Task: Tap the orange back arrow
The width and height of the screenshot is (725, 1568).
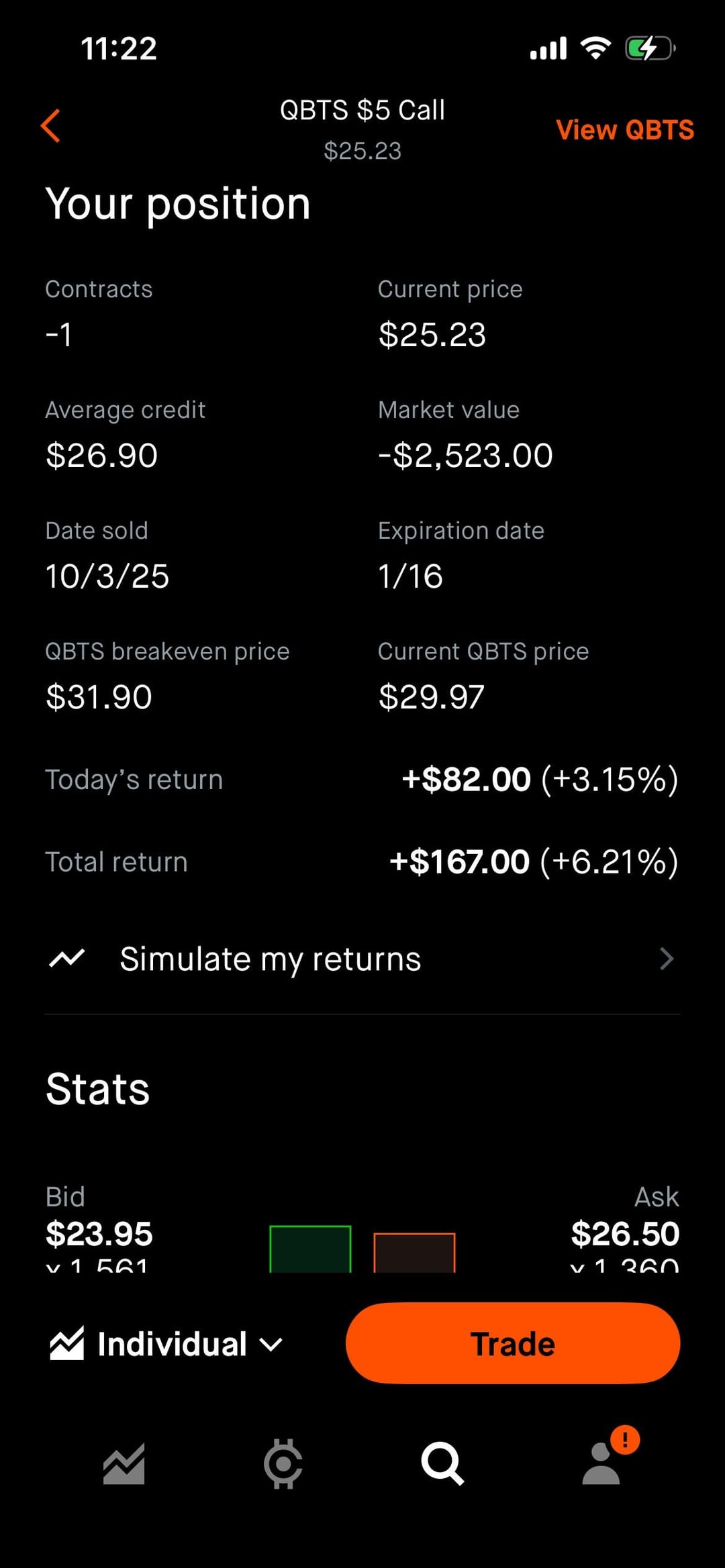Action: pyautogui.click(x=51, y=126)
